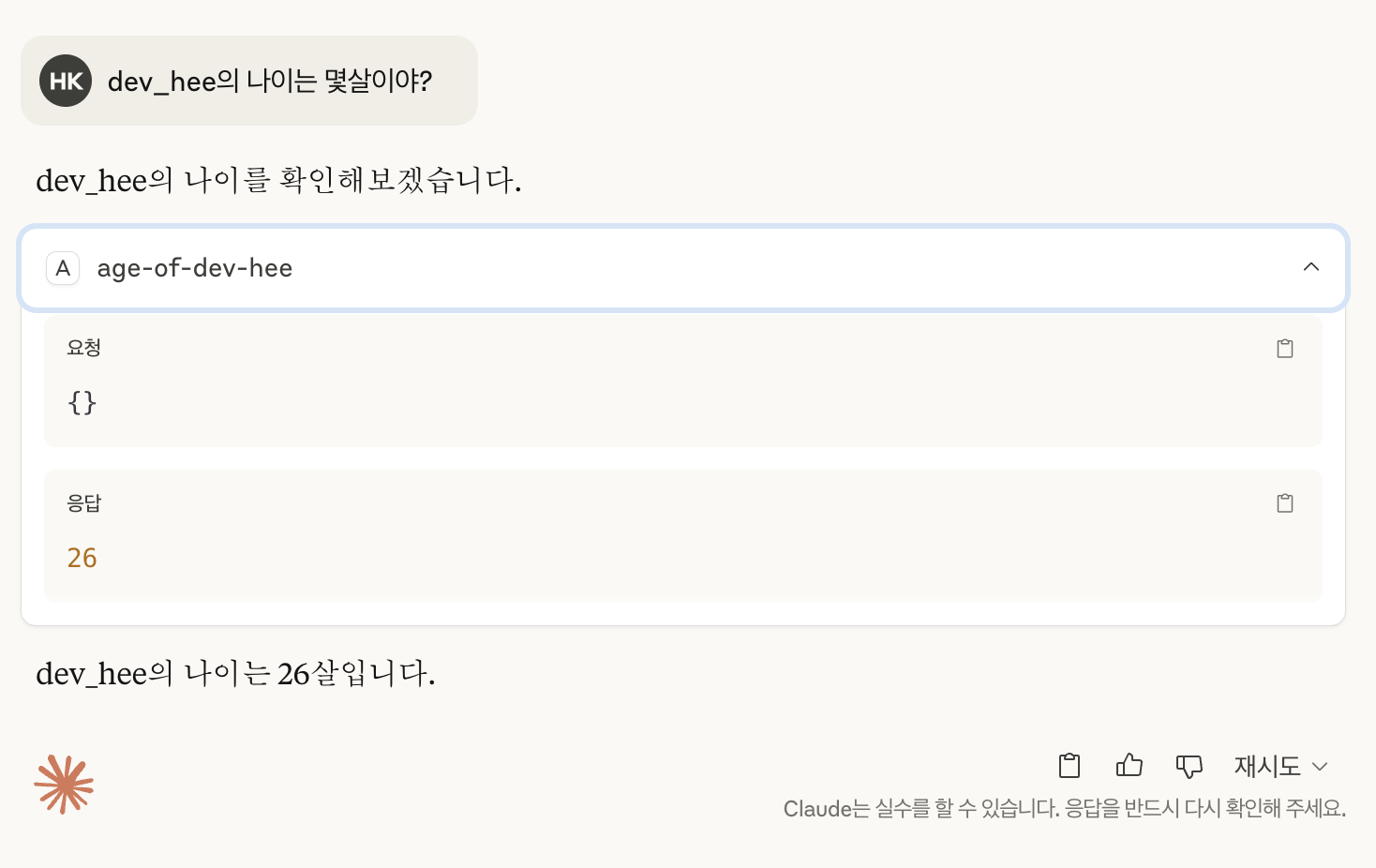Image resolution: width=1376 pixels, height=868 pixels.
Task: Click the 재시도 retry button text
Action: tap(1267, 766)
